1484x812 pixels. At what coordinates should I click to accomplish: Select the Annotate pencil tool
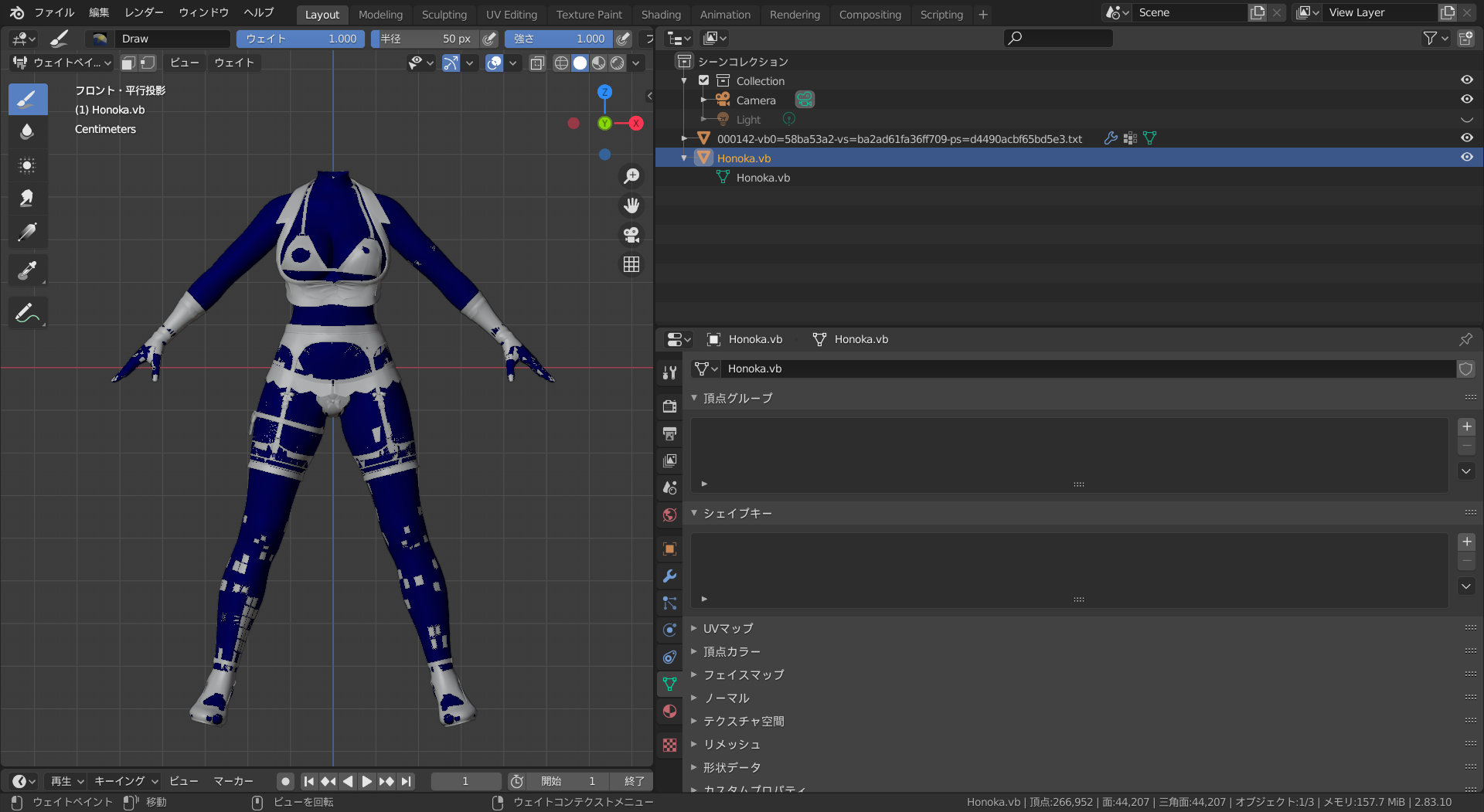point(27,314)
